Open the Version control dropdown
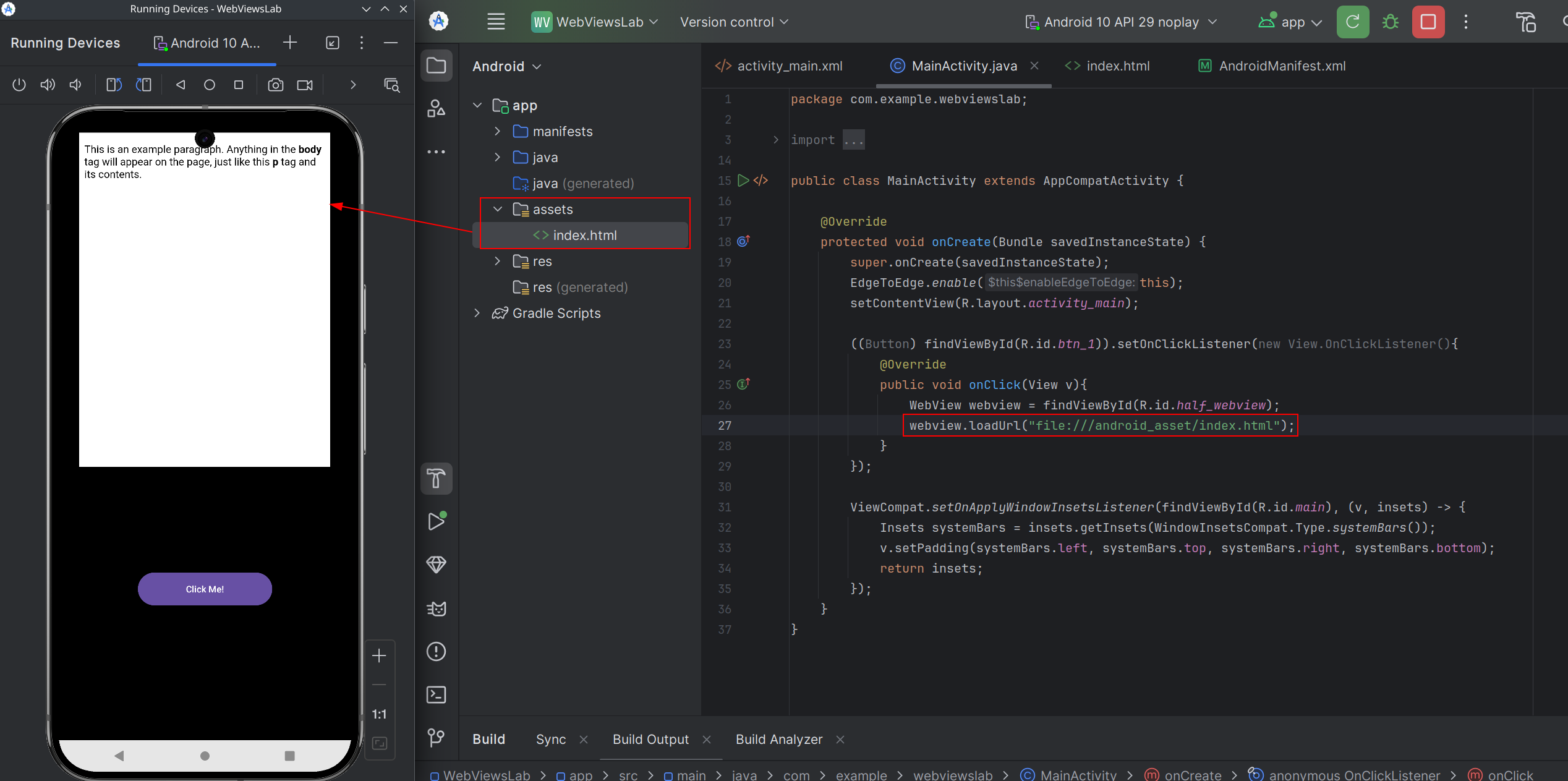The image size is (1568, 781). pyautogui.click(x=734, y=22)
